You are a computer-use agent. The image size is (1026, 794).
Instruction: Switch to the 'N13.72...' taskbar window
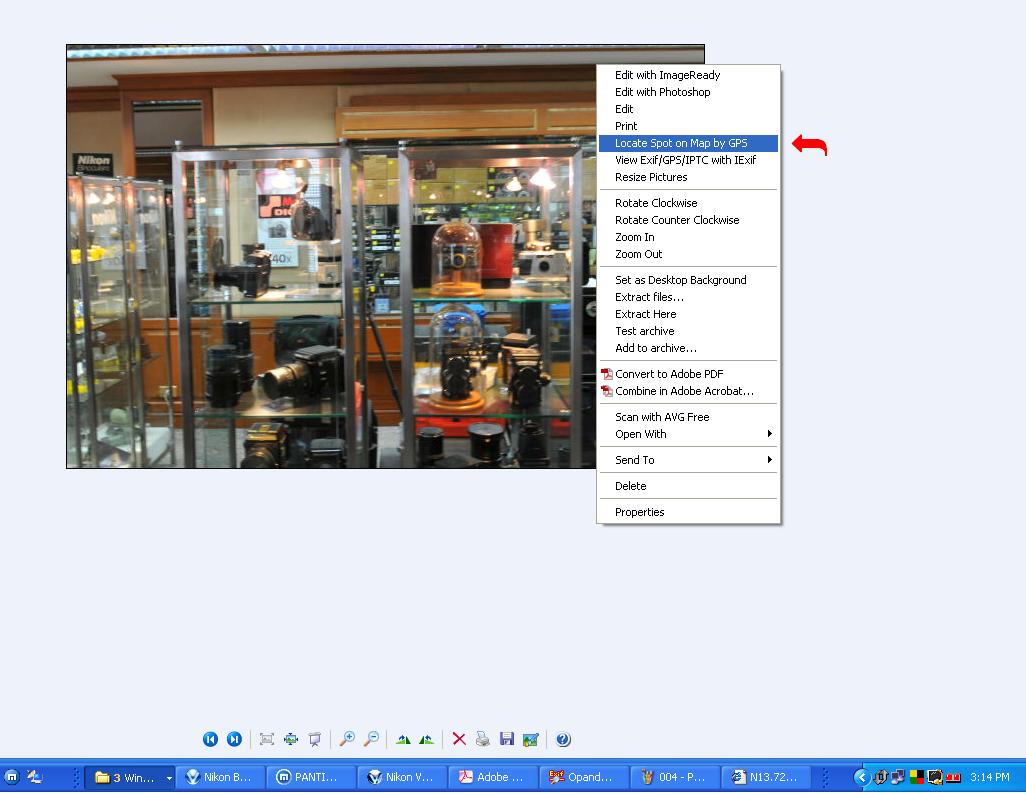pyautogui.click(x=767, y=777)
